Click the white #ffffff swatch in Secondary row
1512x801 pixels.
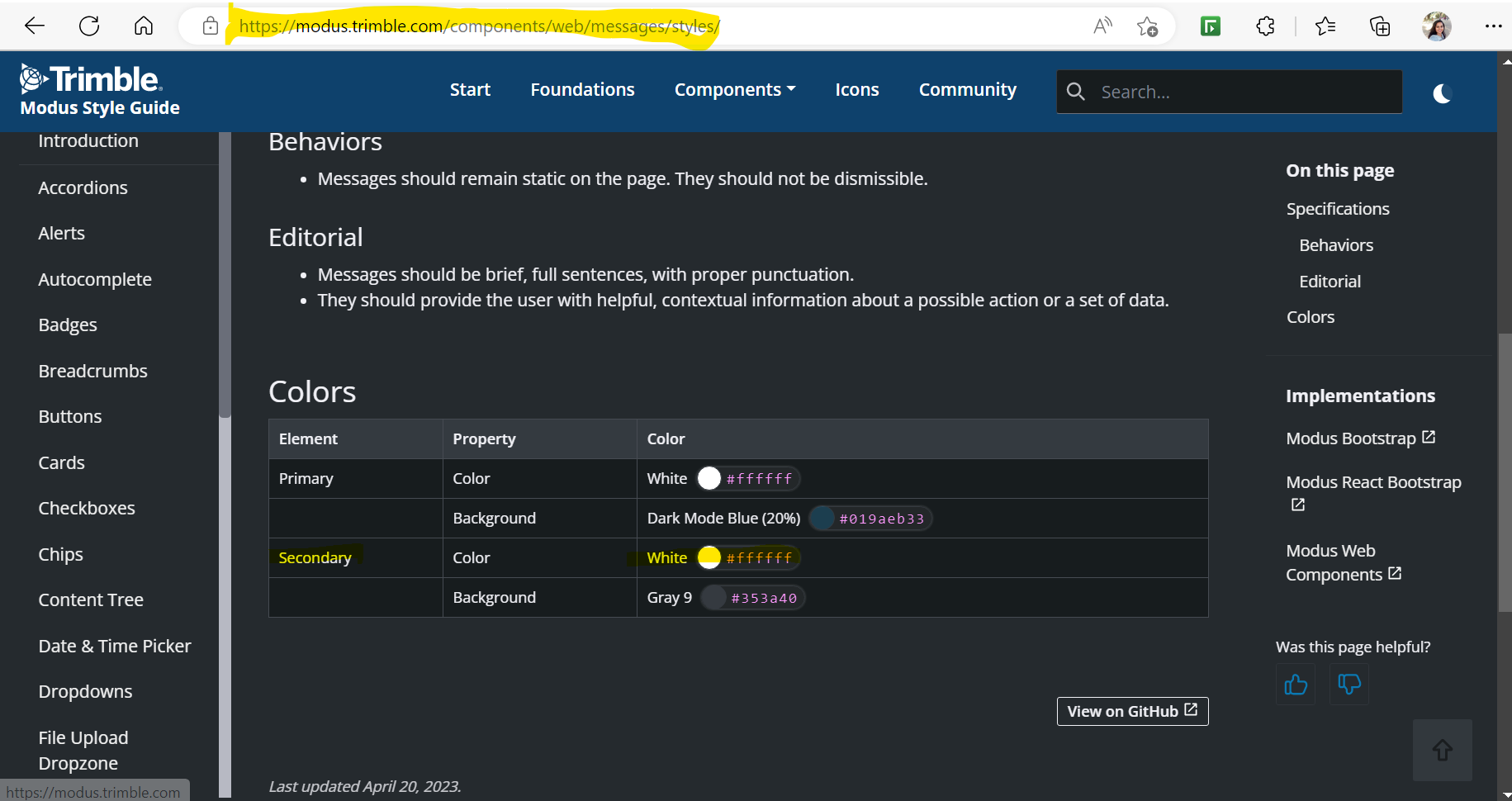click(709, 557)
